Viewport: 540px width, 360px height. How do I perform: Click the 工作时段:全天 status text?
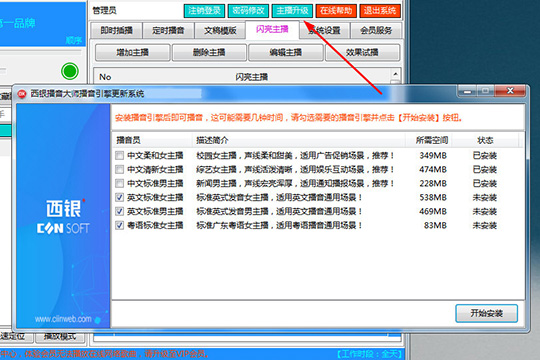[x=369, y=354]
